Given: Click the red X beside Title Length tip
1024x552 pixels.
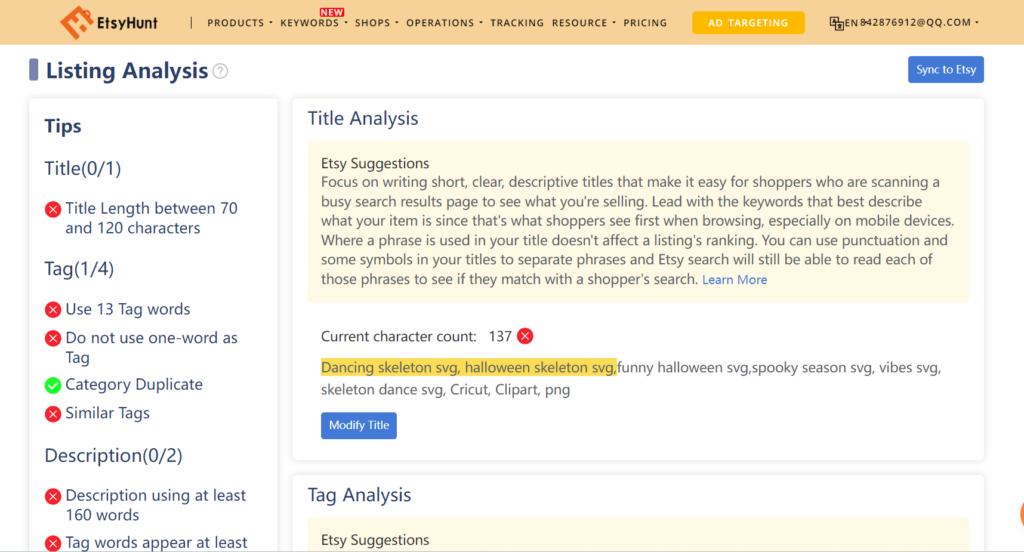Looking at the screenshot, I should (x=53, y=209).
